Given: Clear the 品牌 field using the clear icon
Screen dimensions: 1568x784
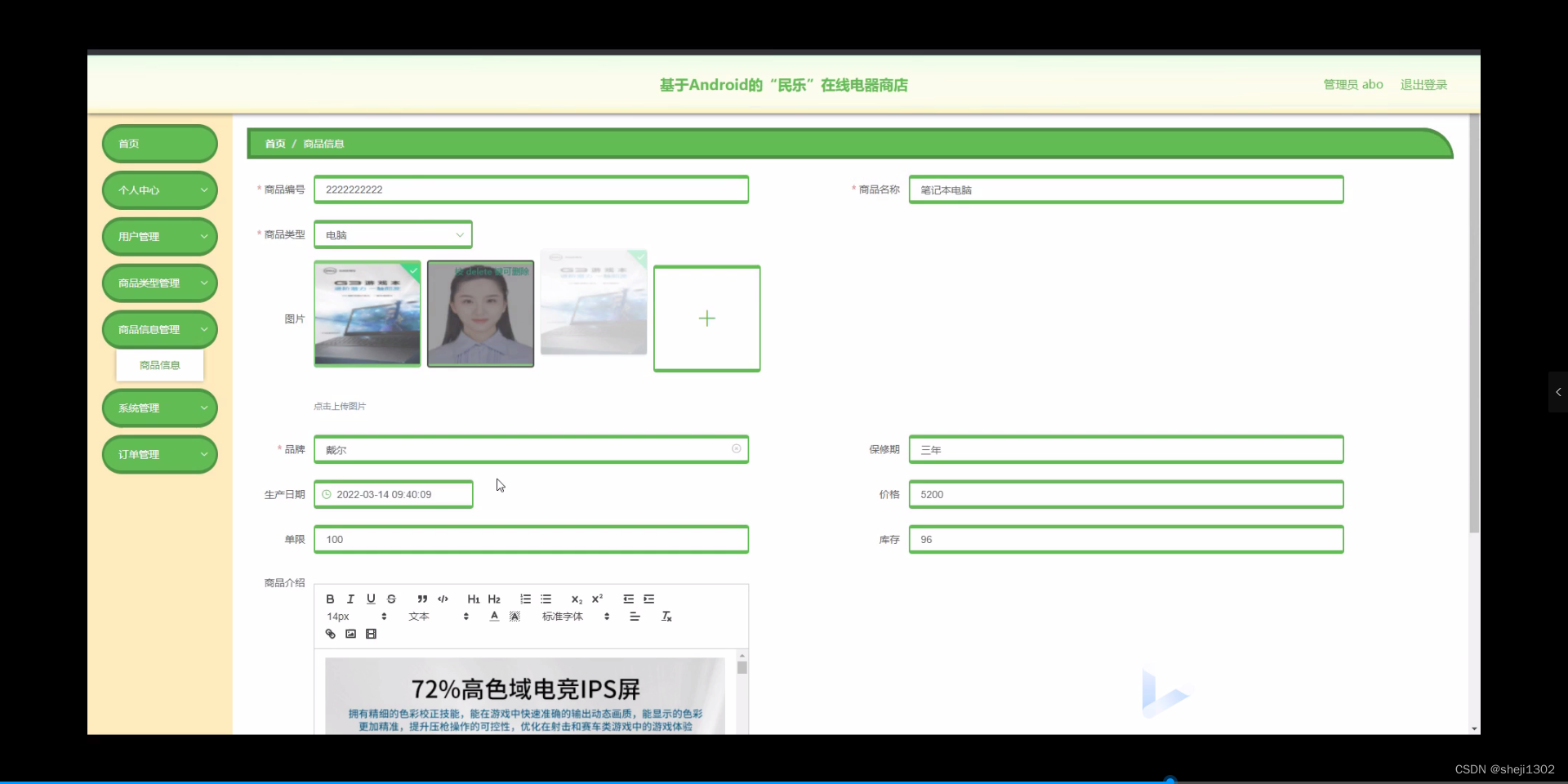Looking at the screenshot, I should 736,448.
